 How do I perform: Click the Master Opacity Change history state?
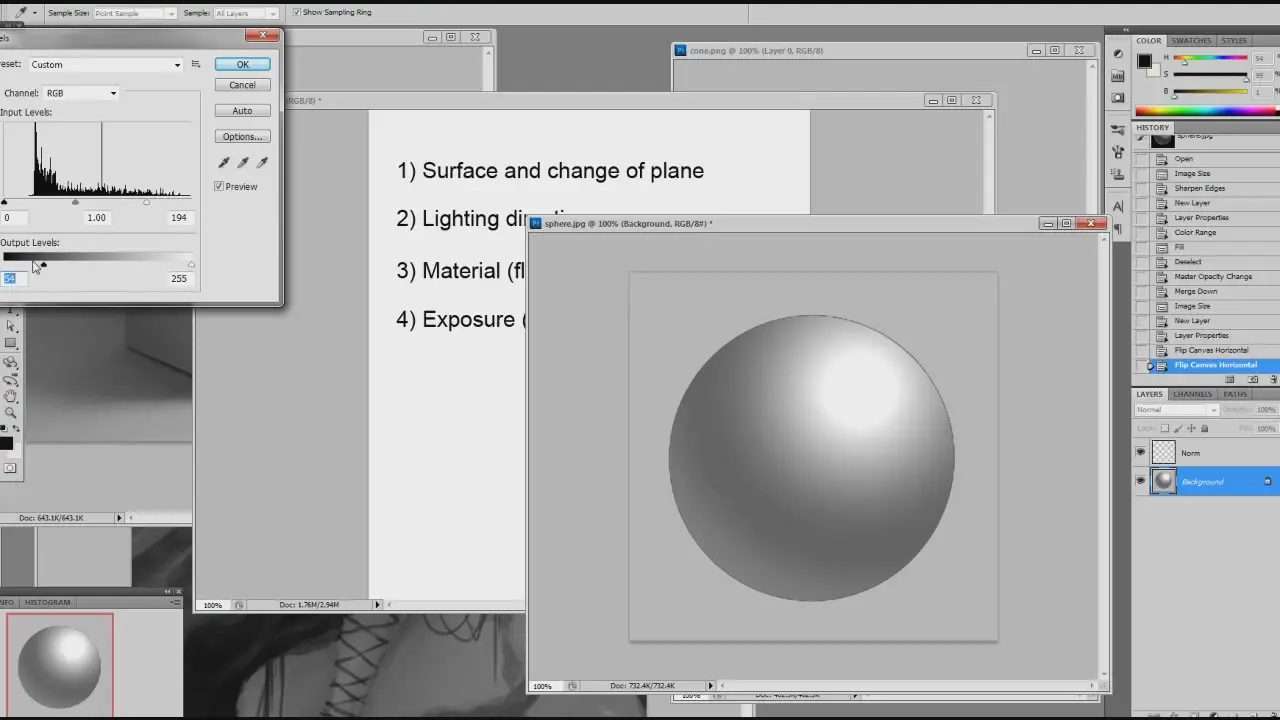1215,276
